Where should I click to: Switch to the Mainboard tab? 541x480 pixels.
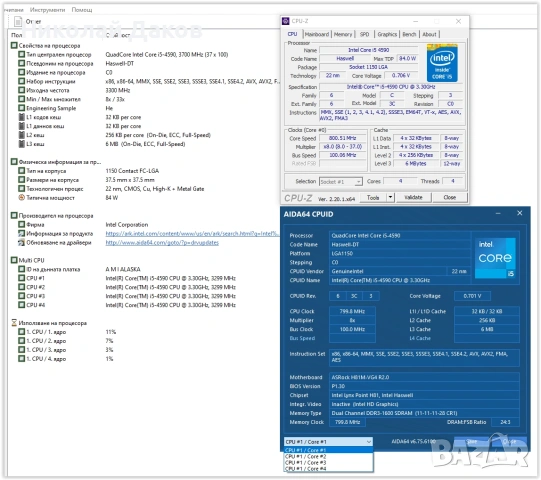pos(317,34)
